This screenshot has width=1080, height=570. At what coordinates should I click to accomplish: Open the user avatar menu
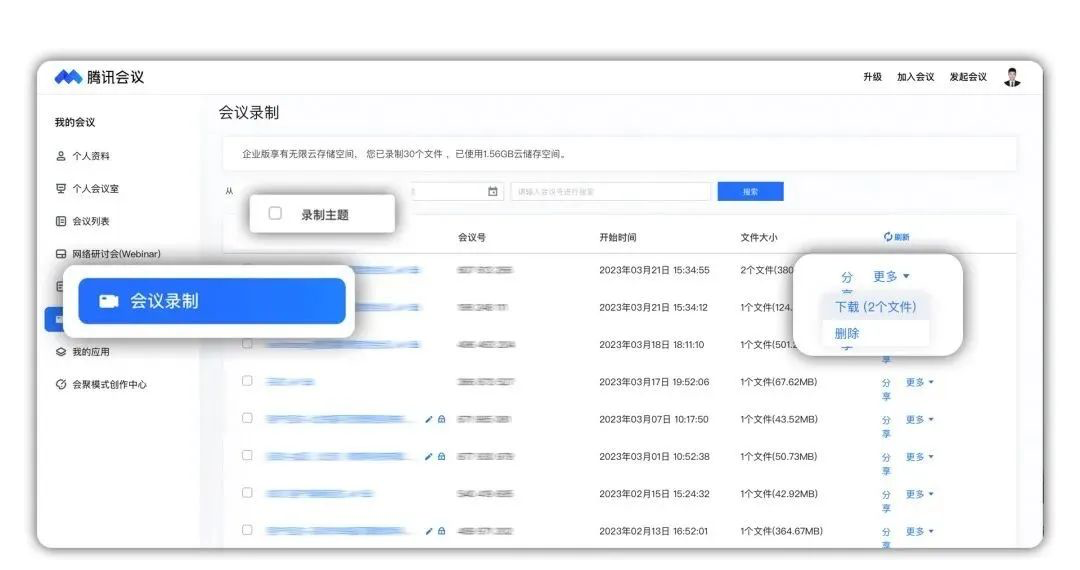pyautogui.click(x=1012, y=77)
